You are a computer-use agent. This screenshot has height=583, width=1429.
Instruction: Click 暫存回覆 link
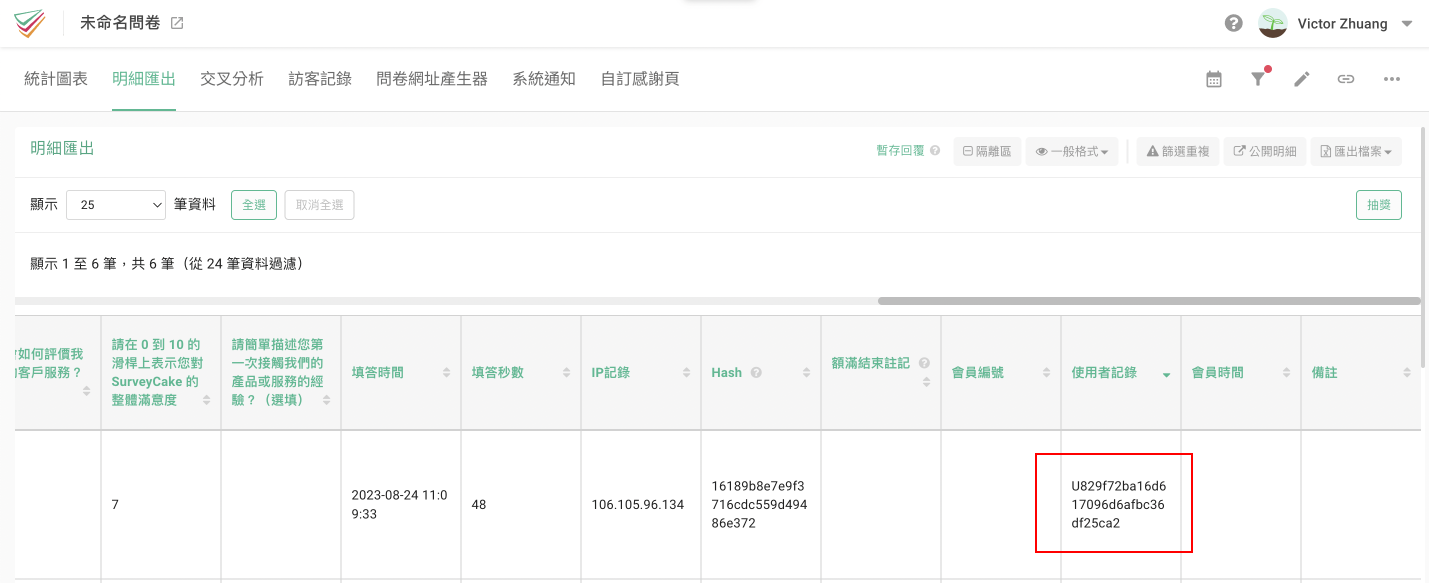pyautogui.click(x=900, y=151)
